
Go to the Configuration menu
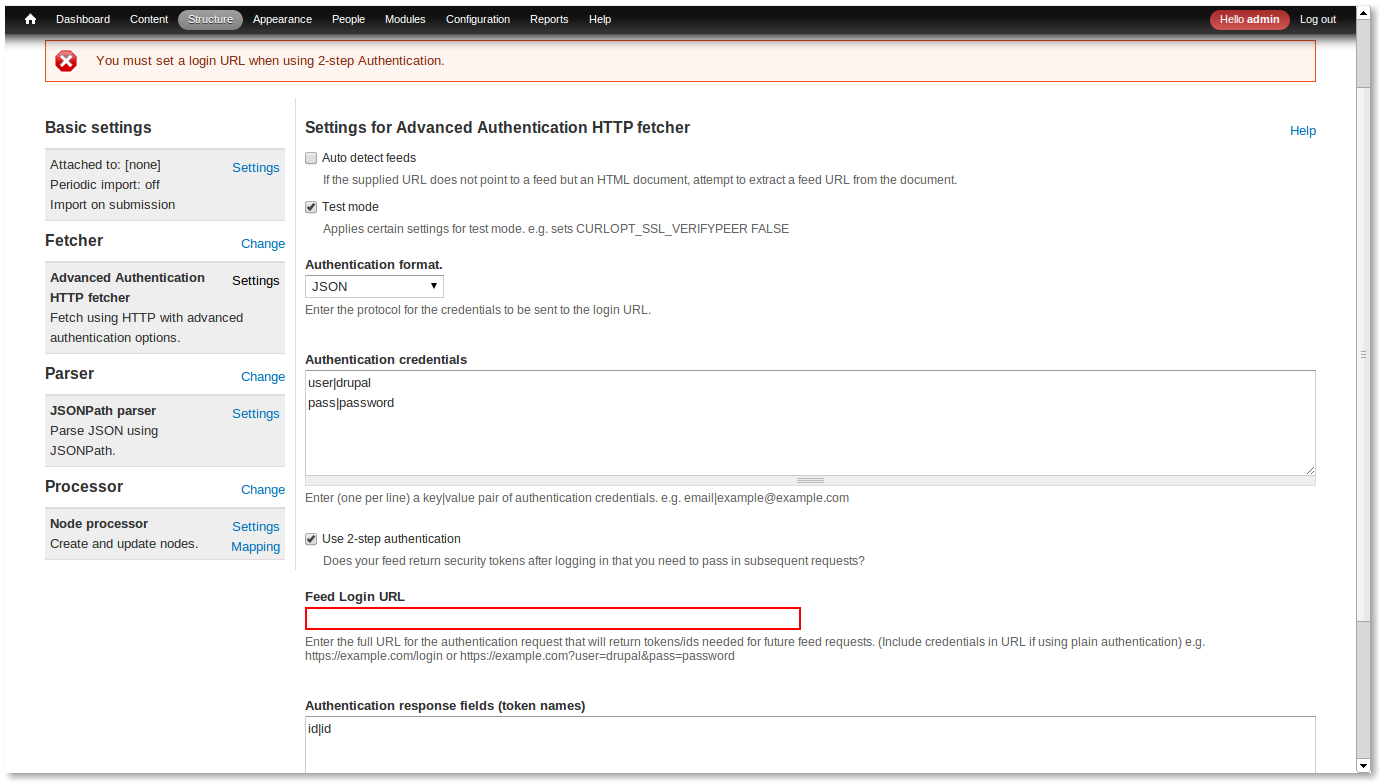pyautogui.click(x=477, y=18)
